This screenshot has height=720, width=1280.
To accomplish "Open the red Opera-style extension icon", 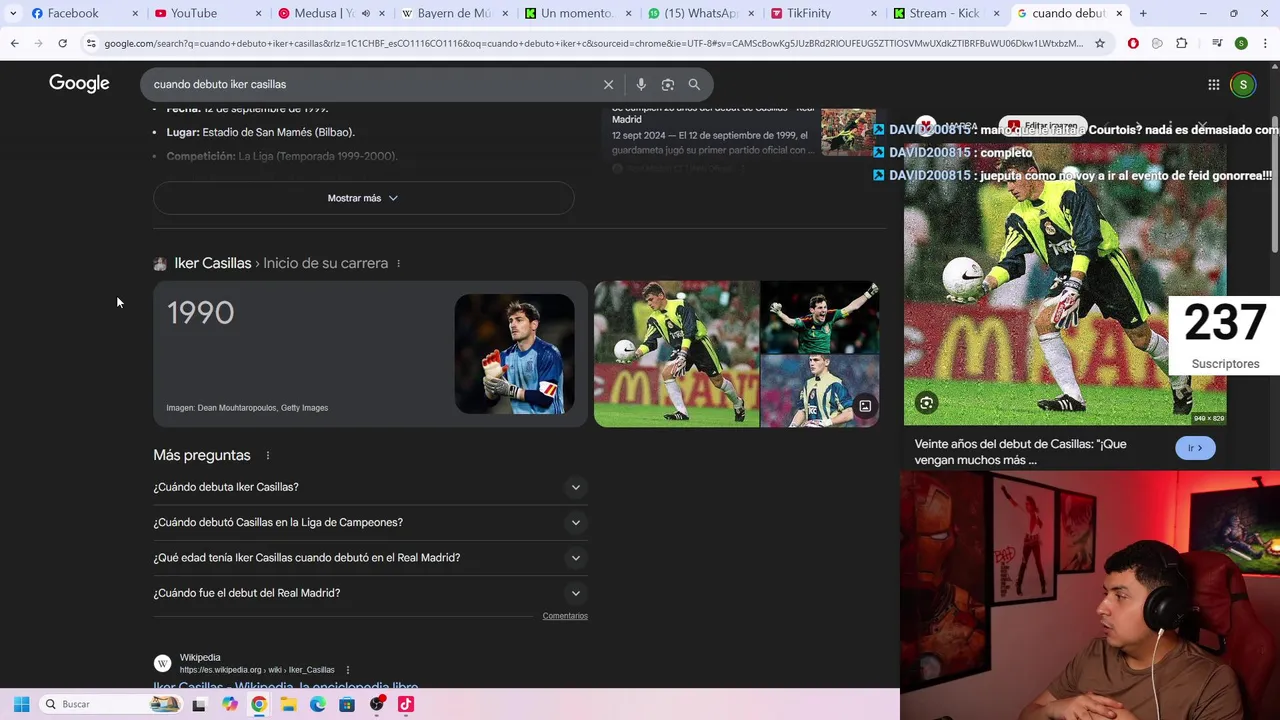I will [1133, 43].
